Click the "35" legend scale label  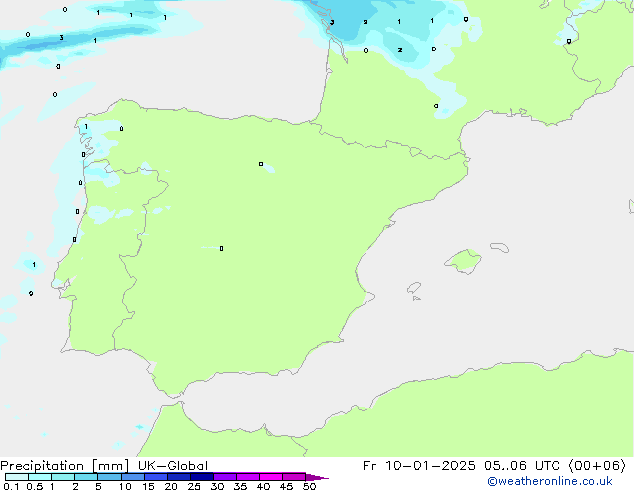[x=240, y=486]
